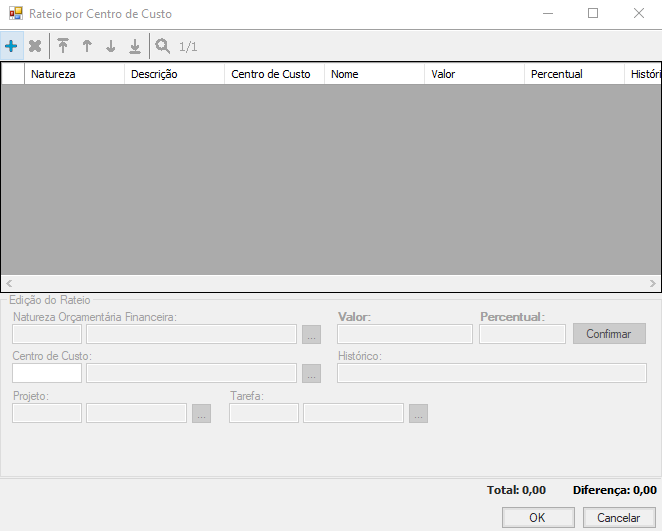Click the delete row X icon
Viewport: 662px width, 531px height.
click(35, 46)
